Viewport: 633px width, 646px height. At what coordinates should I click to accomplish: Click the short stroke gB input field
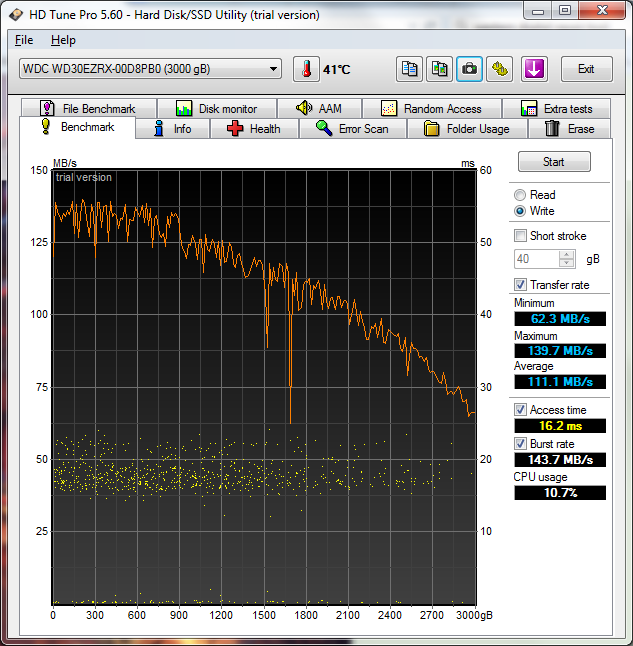537,259
